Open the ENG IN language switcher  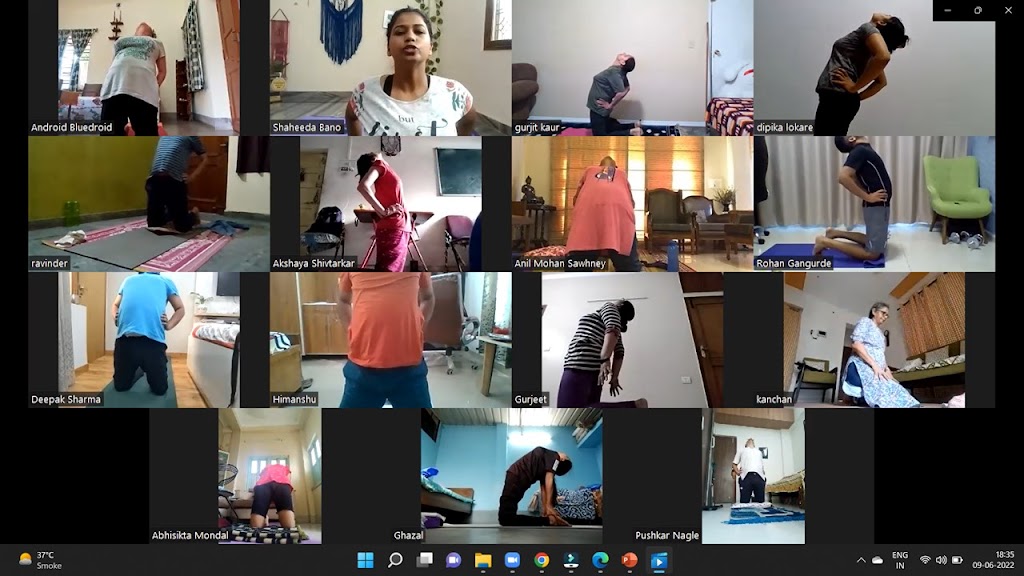pyautogui.click(x=900, y=560)
